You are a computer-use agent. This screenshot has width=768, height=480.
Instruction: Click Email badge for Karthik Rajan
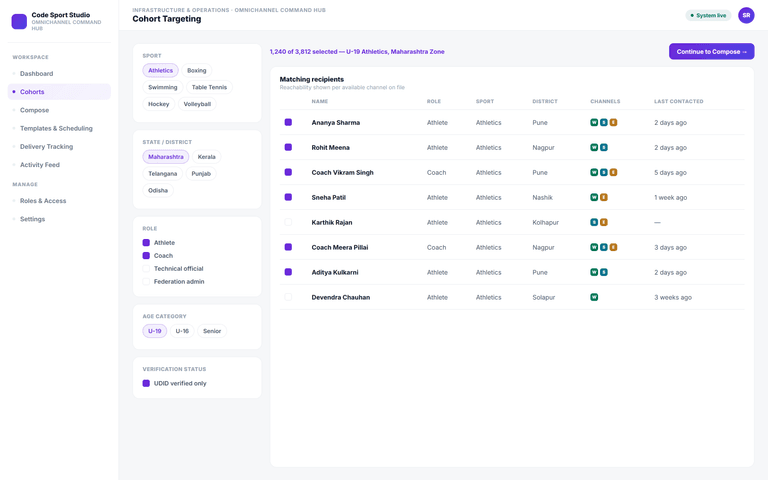604,222
